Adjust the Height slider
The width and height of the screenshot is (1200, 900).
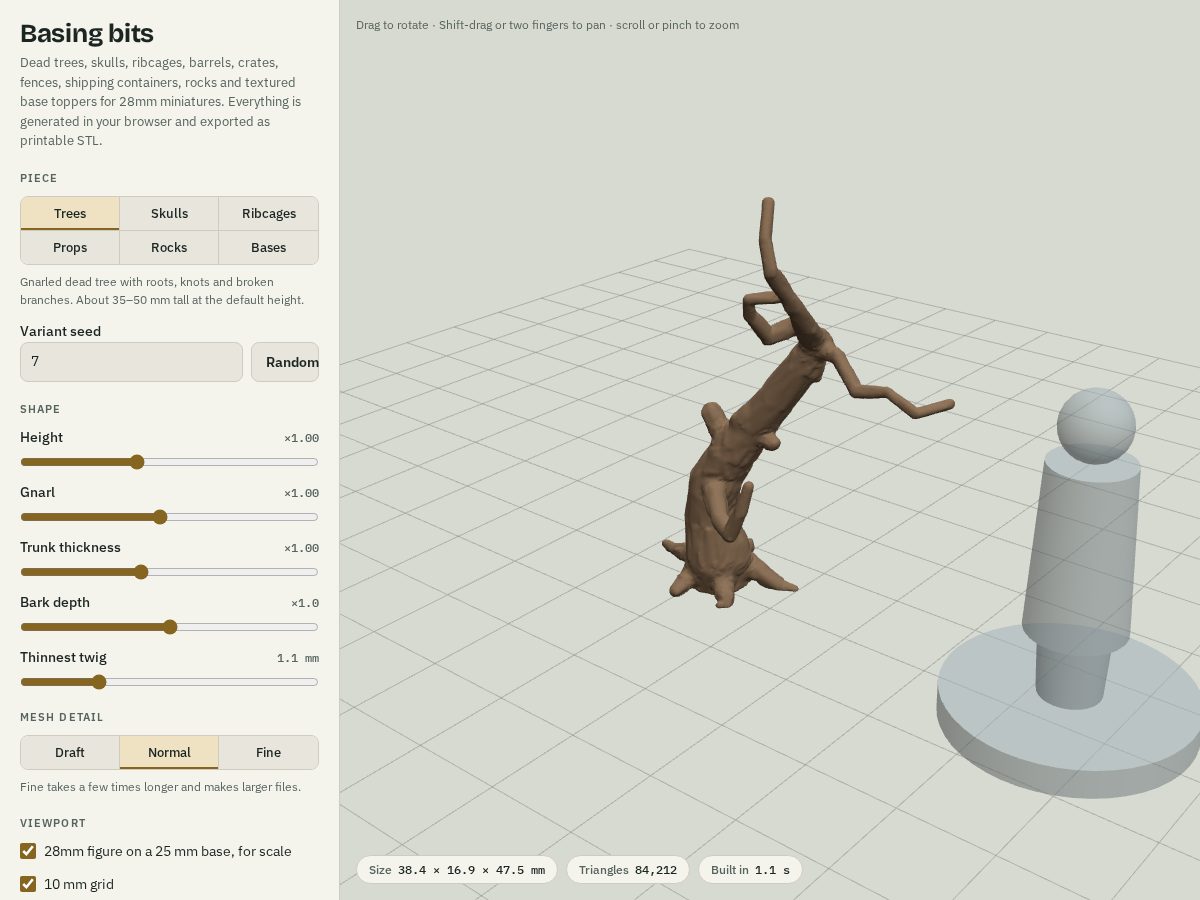pos(169,462)
